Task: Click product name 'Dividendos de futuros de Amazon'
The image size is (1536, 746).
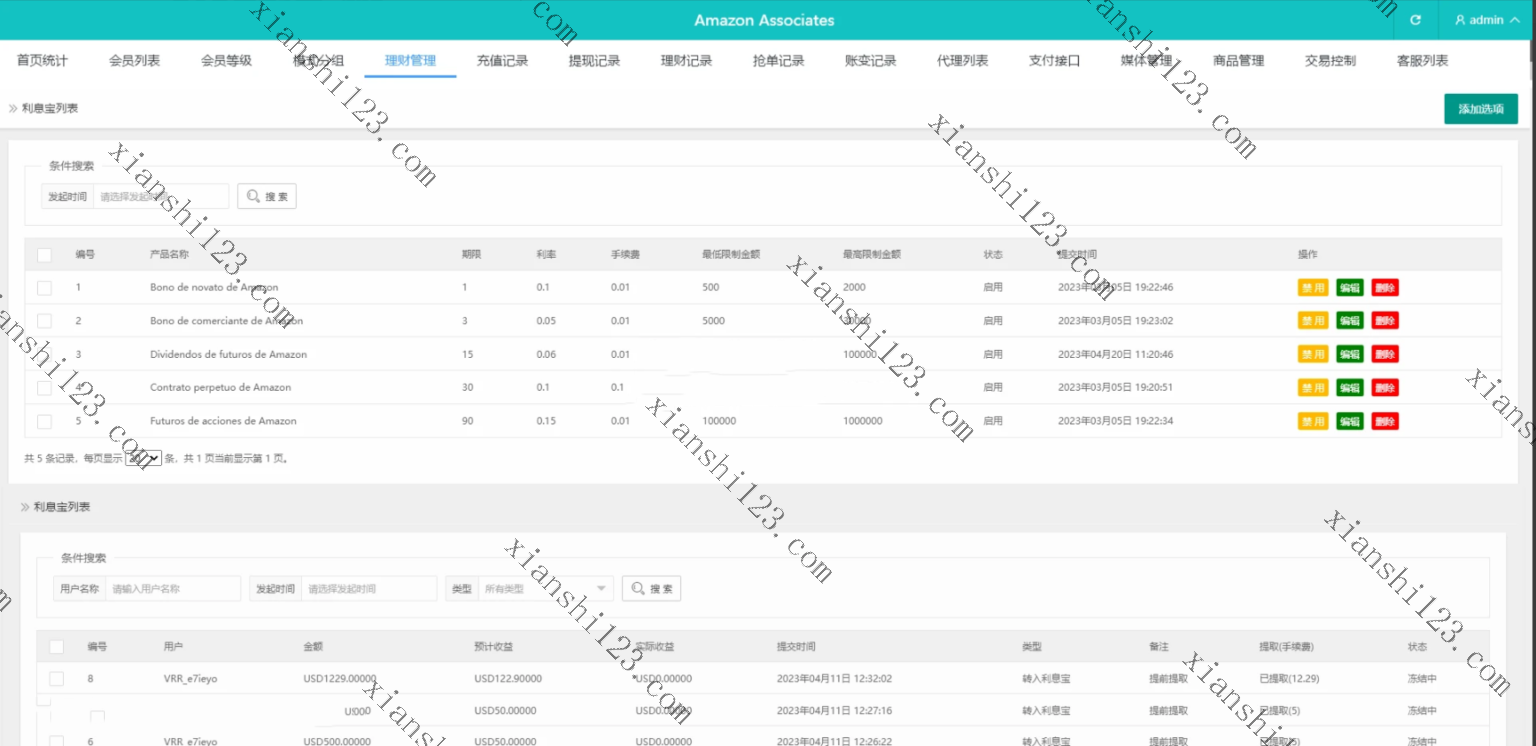Action: pyautogui.click(x=228, y=355)
